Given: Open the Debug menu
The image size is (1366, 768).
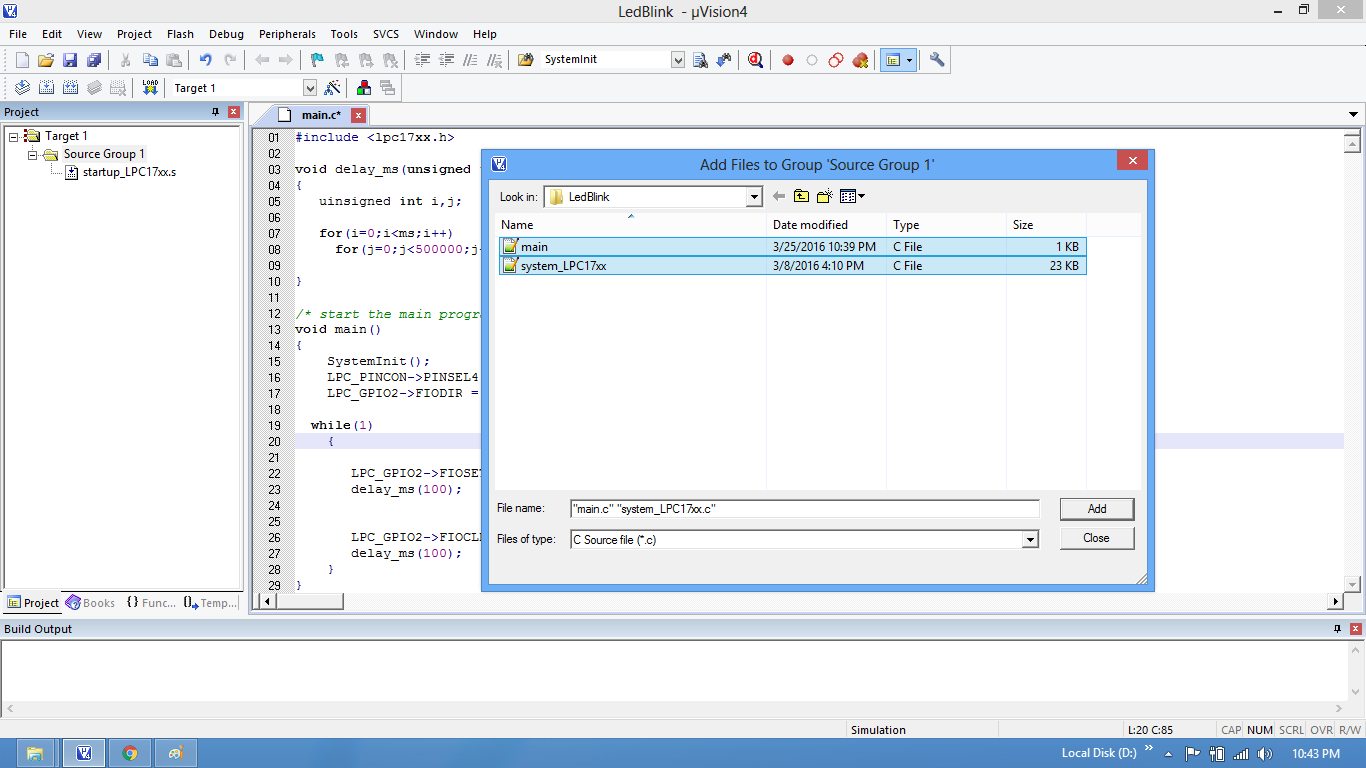Looking at the screenshot, I should click(x=226, y=34).
